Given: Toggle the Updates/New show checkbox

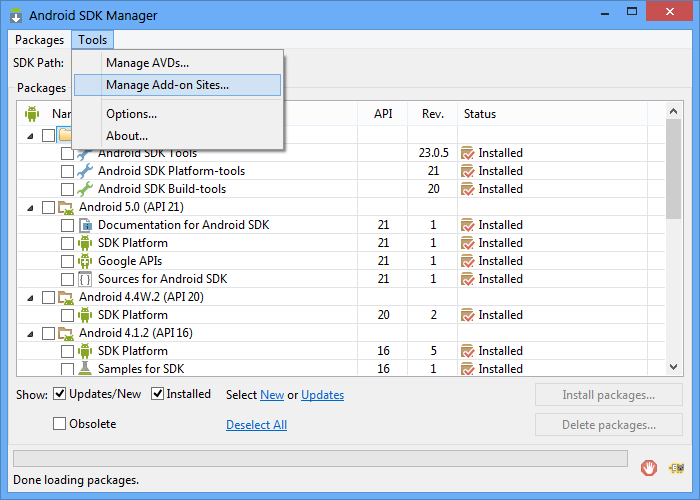Looking at the screenshot, I should click(59, 394).
